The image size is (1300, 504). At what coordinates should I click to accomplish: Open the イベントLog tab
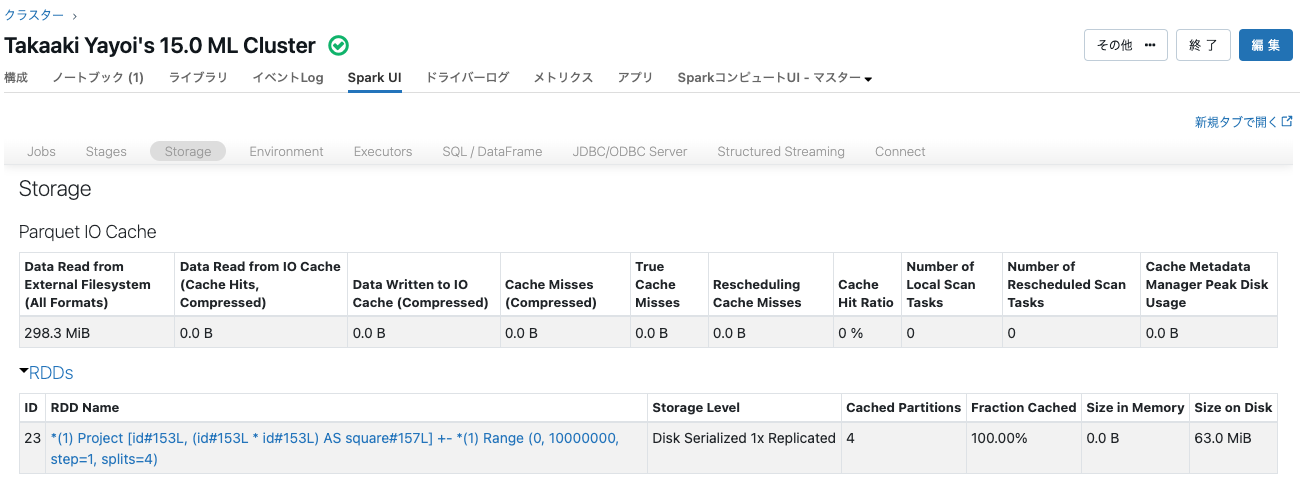pyautogui.click(x=288, y=78)
